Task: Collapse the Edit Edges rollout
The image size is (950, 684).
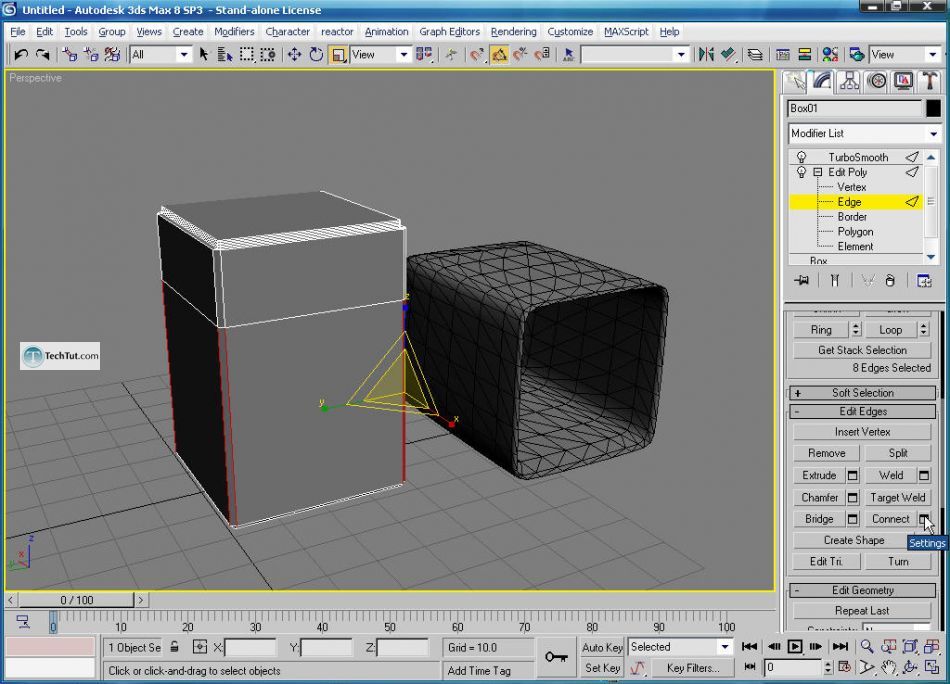Action: tap(863, 411)
